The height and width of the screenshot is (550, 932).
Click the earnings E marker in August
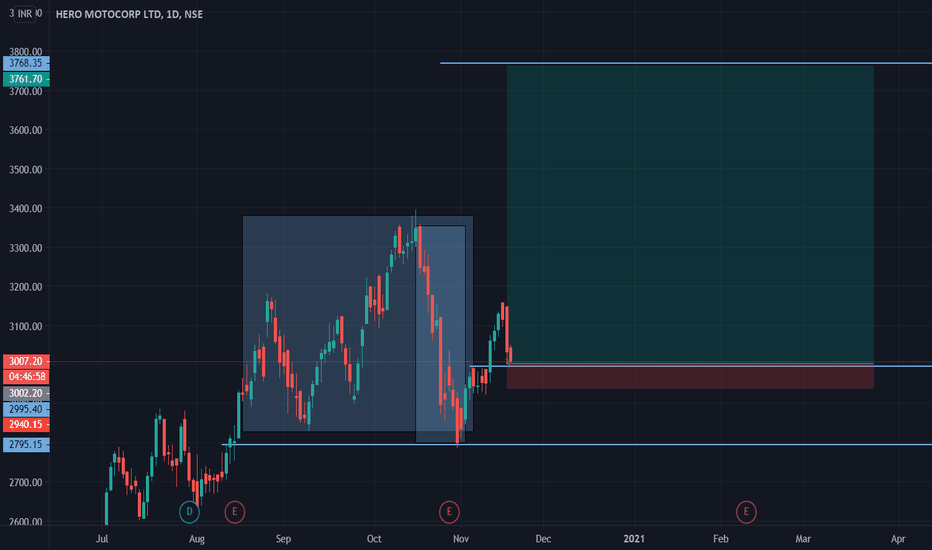tap(235, 511)
